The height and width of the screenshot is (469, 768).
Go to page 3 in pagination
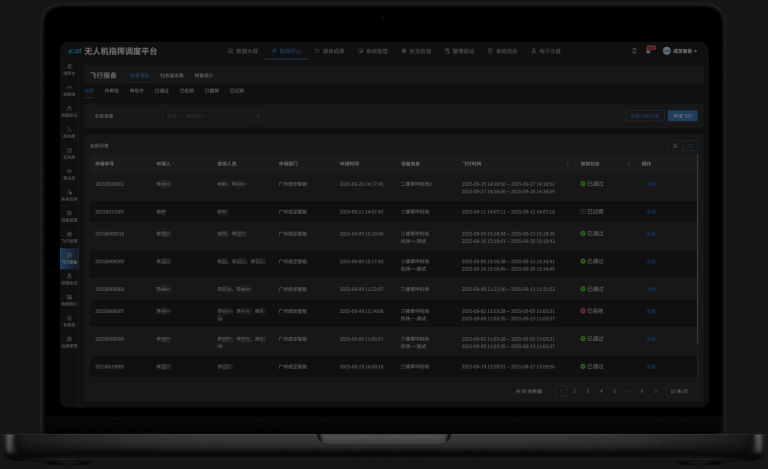click(588, 391)
